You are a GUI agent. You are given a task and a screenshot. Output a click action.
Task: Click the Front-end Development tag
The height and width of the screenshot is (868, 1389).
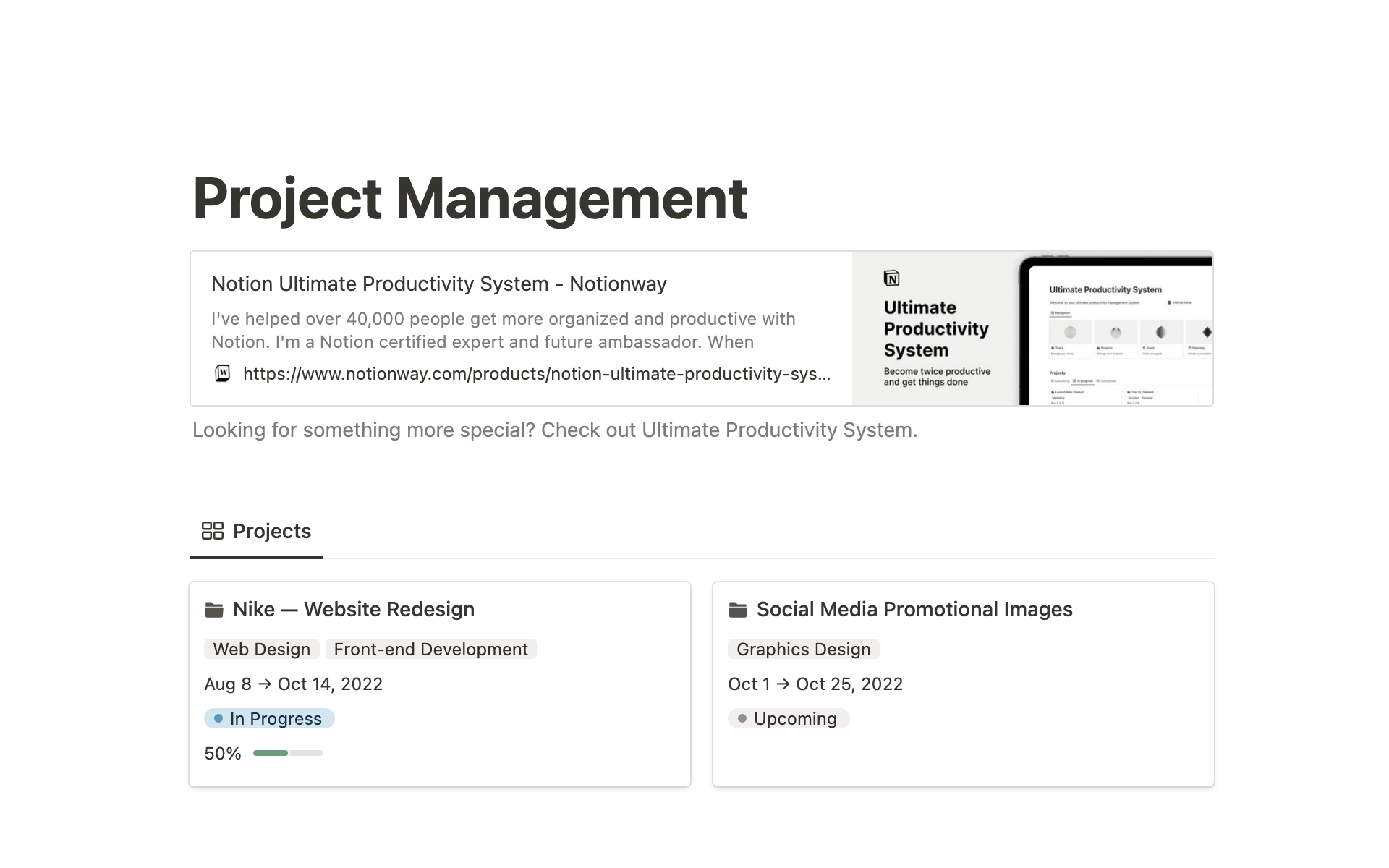tap(430, 649)
